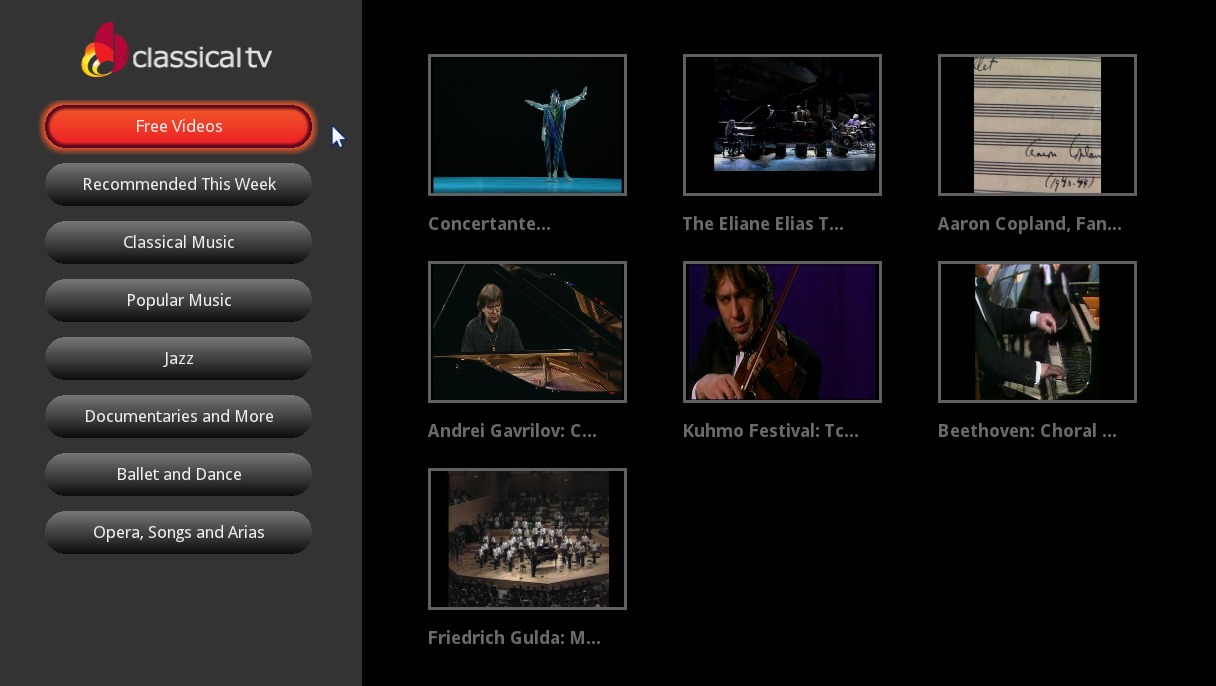Click the Aaron Copland title text

[x=1029, y=224]
